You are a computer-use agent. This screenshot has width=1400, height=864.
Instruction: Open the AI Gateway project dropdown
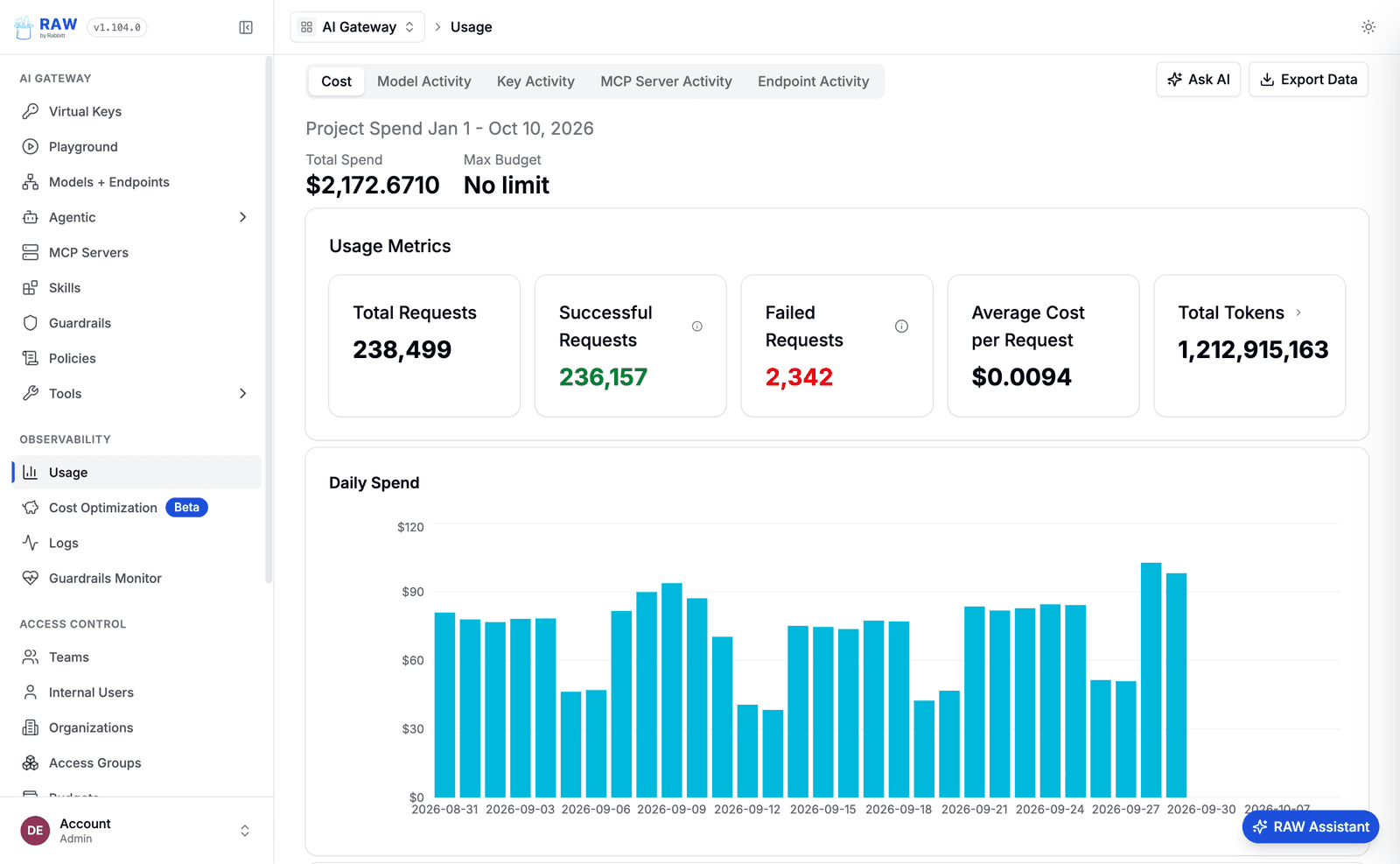coord(357,27)
